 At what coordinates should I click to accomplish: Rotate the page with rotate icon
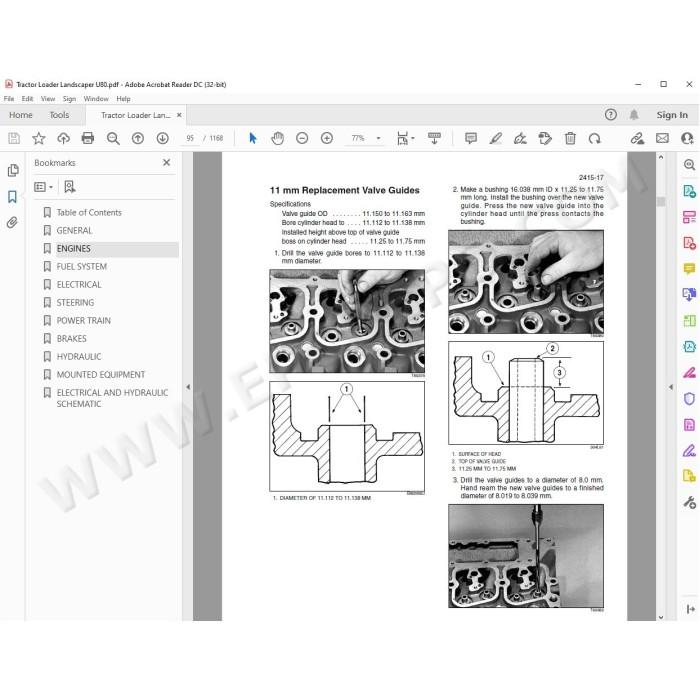click(594, 138)
